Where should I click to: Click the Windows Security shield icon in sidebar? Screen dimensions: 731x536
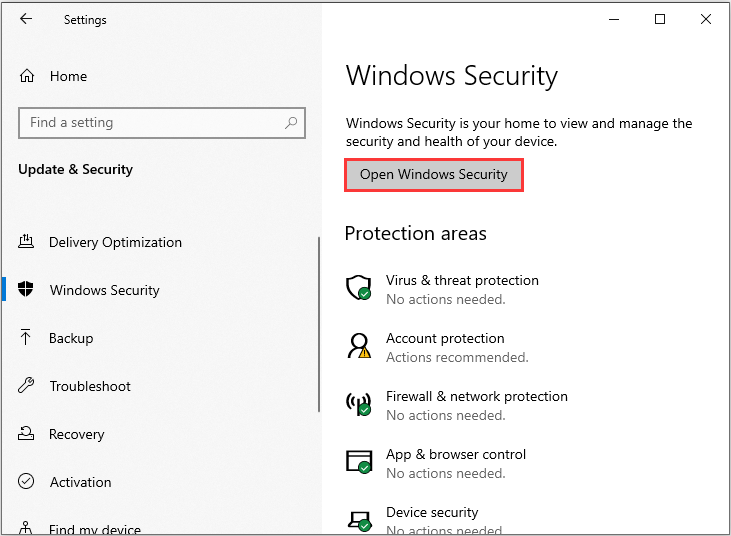pos(26,289)
